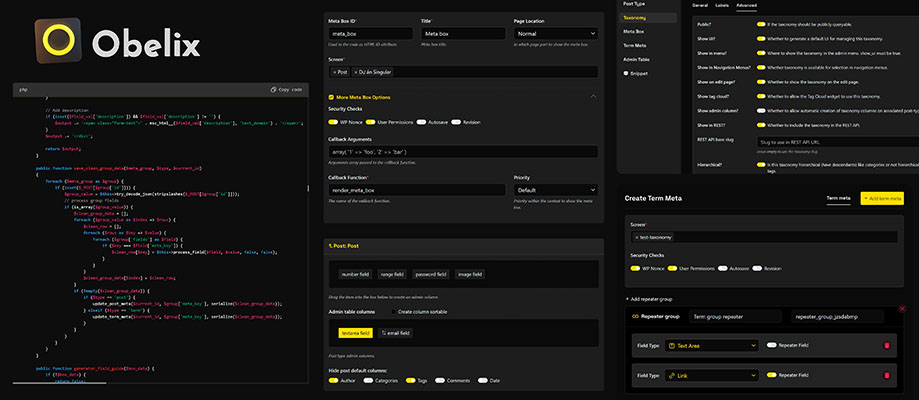This screenshot has height=400, width=919.
Task: Remove the repeater group with red X
Action: click(x=903, y=309)
